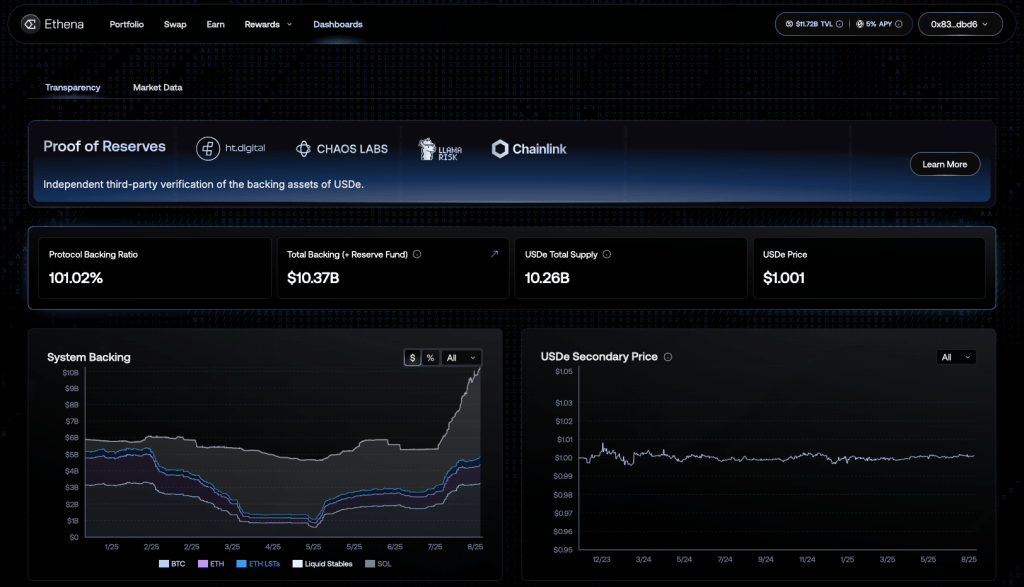The width and height of the screenshot is (1024, 587).
Task: Toggle System Backing chart to percentage view
Action: pyautogui.click(x=429, y=357)
